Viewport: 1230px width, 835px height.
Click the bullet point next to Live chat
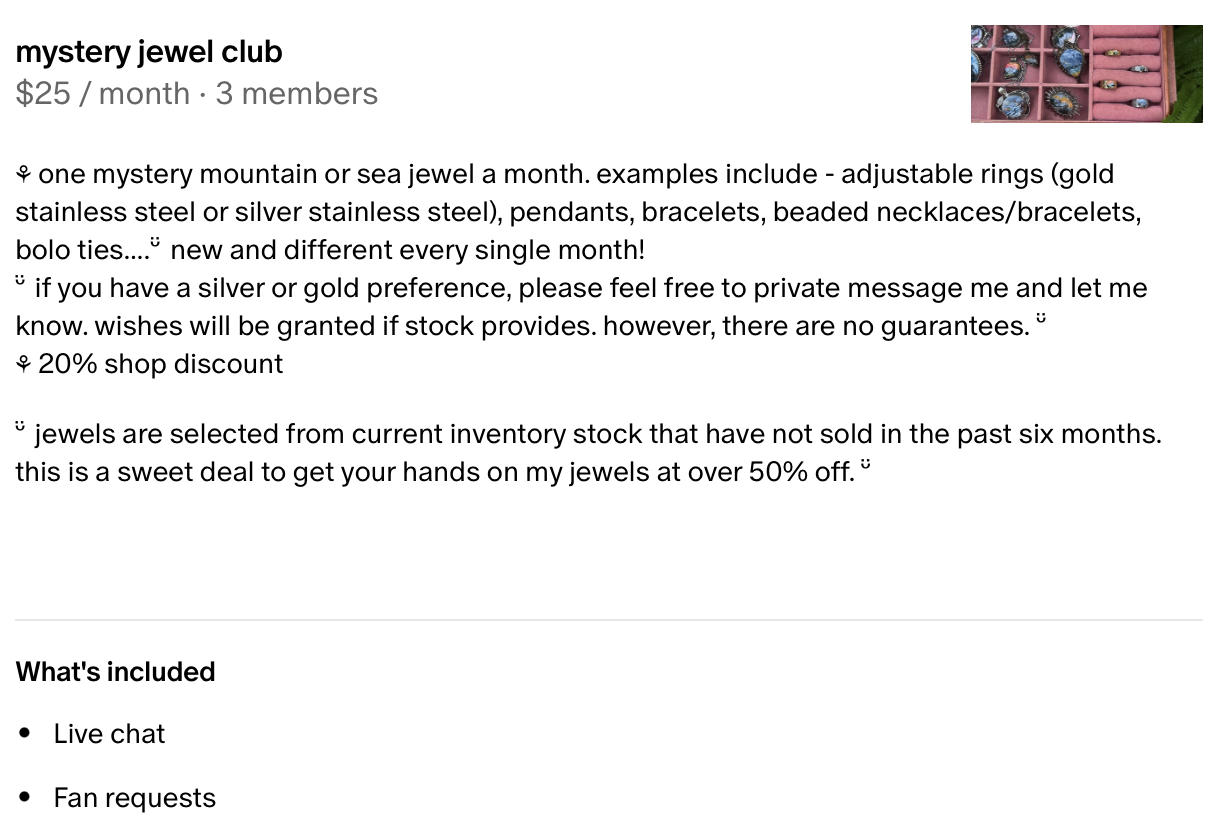coord(25,734)
